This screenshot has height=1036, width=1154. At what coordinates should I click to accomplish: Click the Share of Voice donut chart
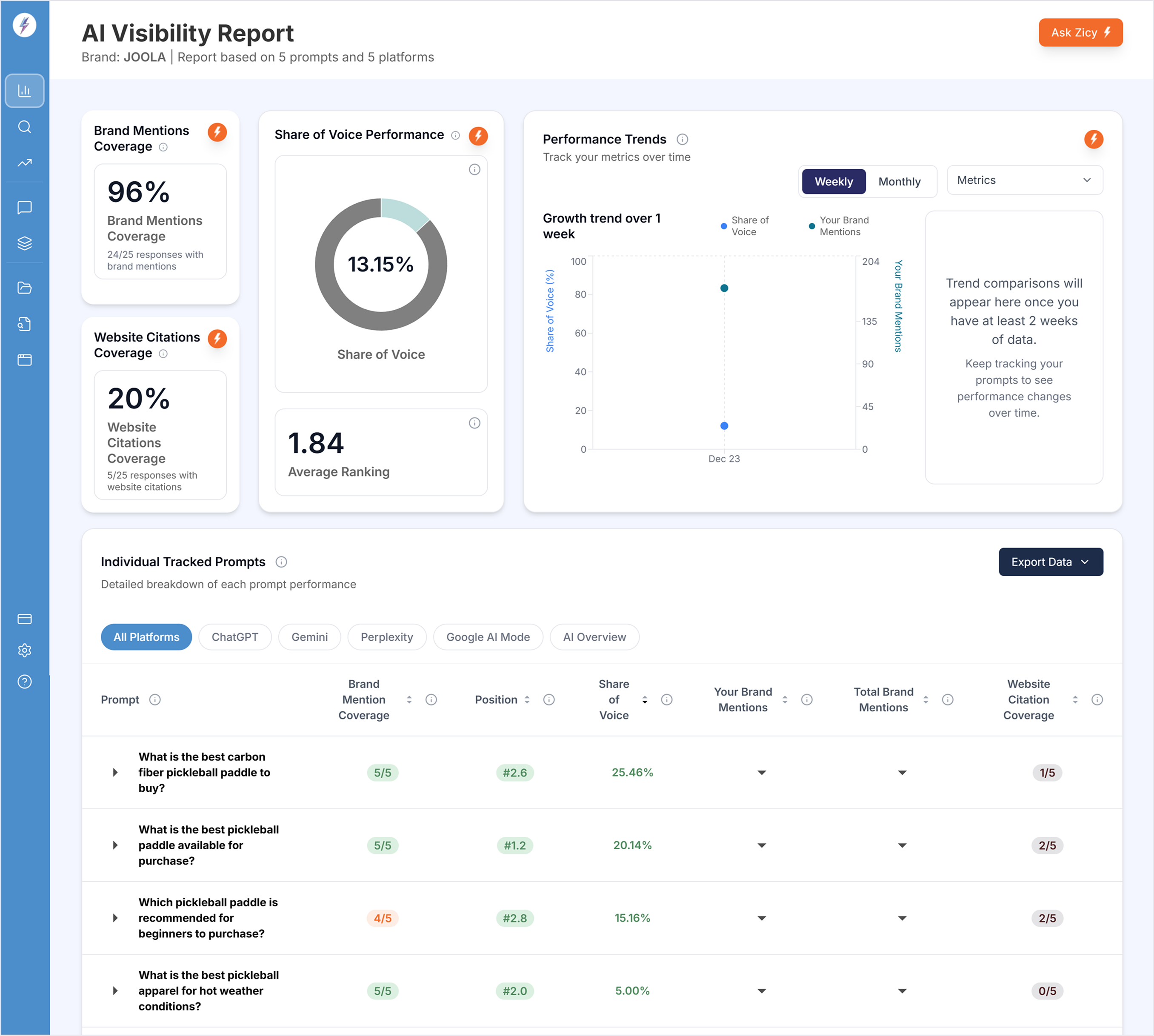pyautogui.click(x=381, y=265)
